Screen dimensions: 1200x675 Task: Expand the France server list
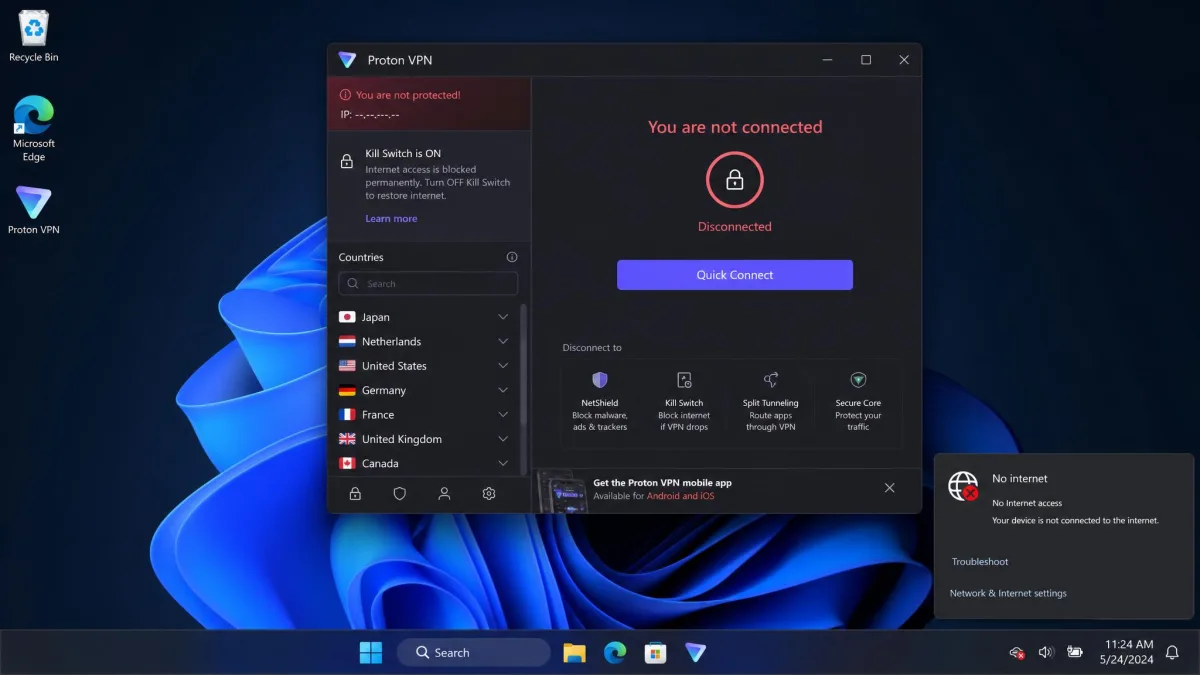503,414
